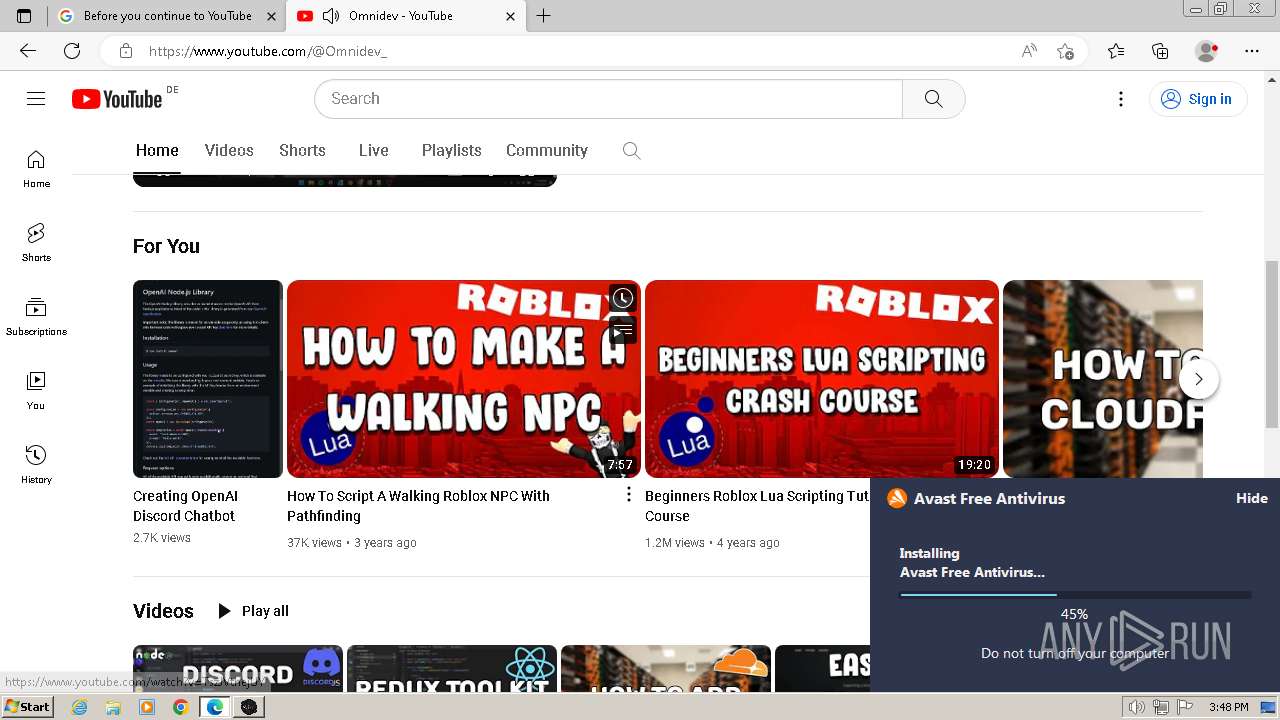
Task: Open How To Make A Walking NPC thumbnail
Action: point(464,379)
